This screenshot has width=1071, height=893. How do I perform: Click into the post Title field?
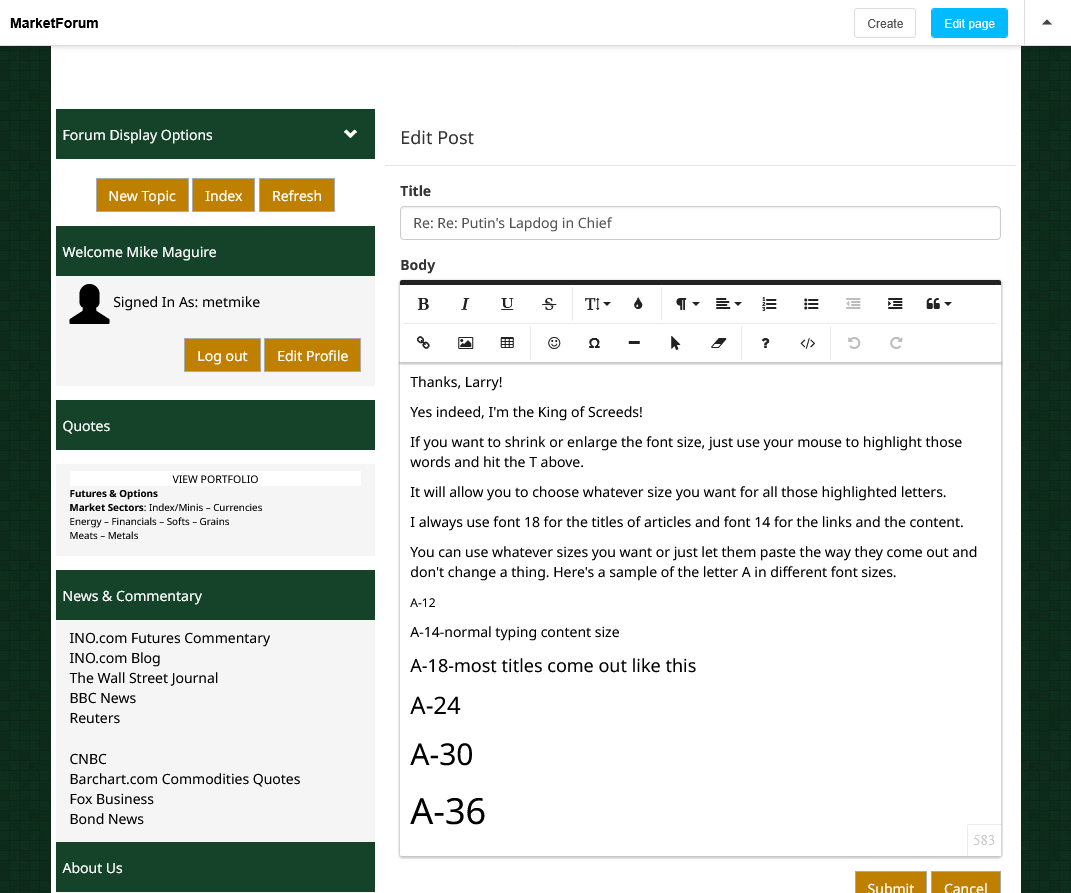[x=700, y=223]
